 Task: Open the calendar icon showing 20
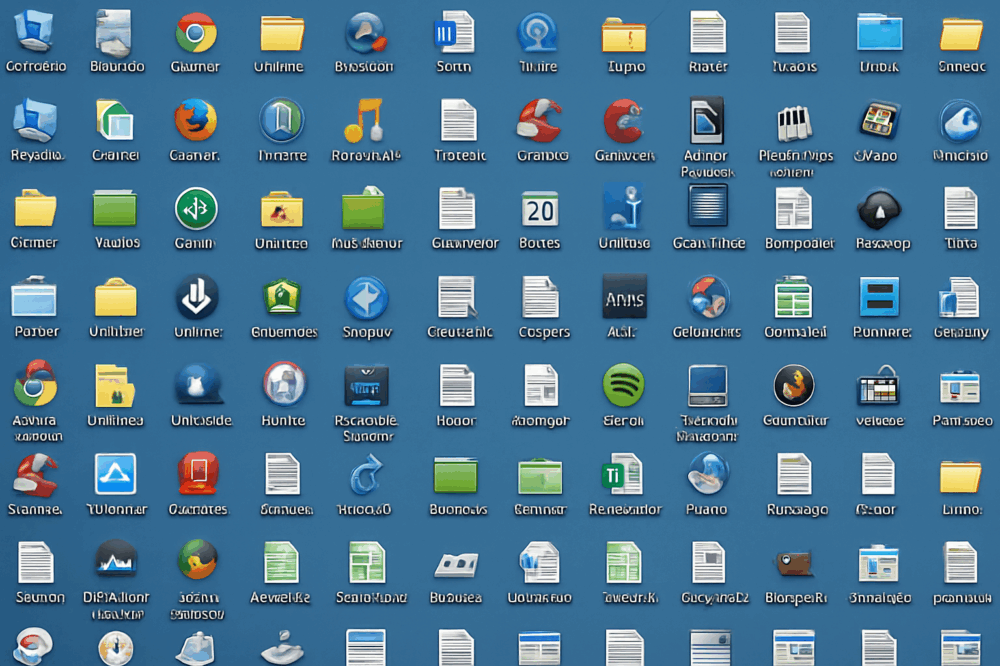(540, 209)
